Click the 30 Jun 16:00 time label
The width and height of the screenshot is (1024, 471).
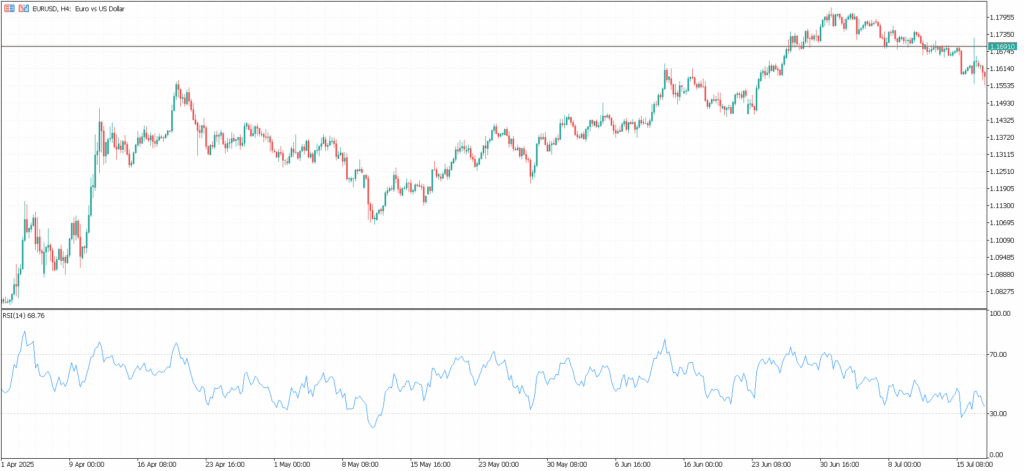coord(839,464)
